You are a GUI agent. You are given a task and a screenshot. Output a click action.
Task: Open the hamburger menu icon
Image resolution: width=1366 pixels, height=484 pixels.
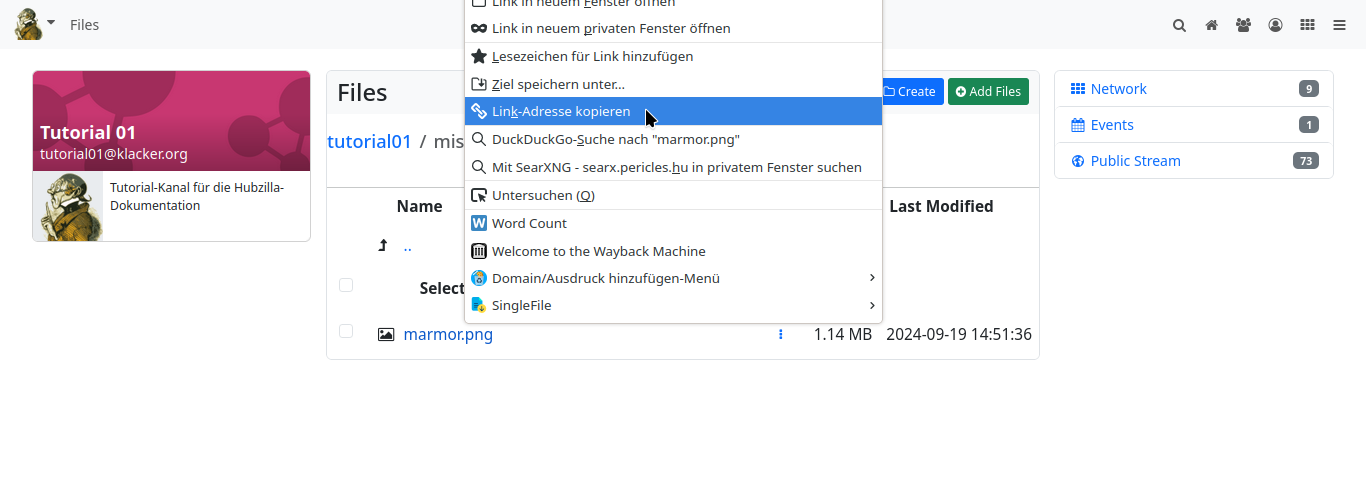(x=1339, y=25)
